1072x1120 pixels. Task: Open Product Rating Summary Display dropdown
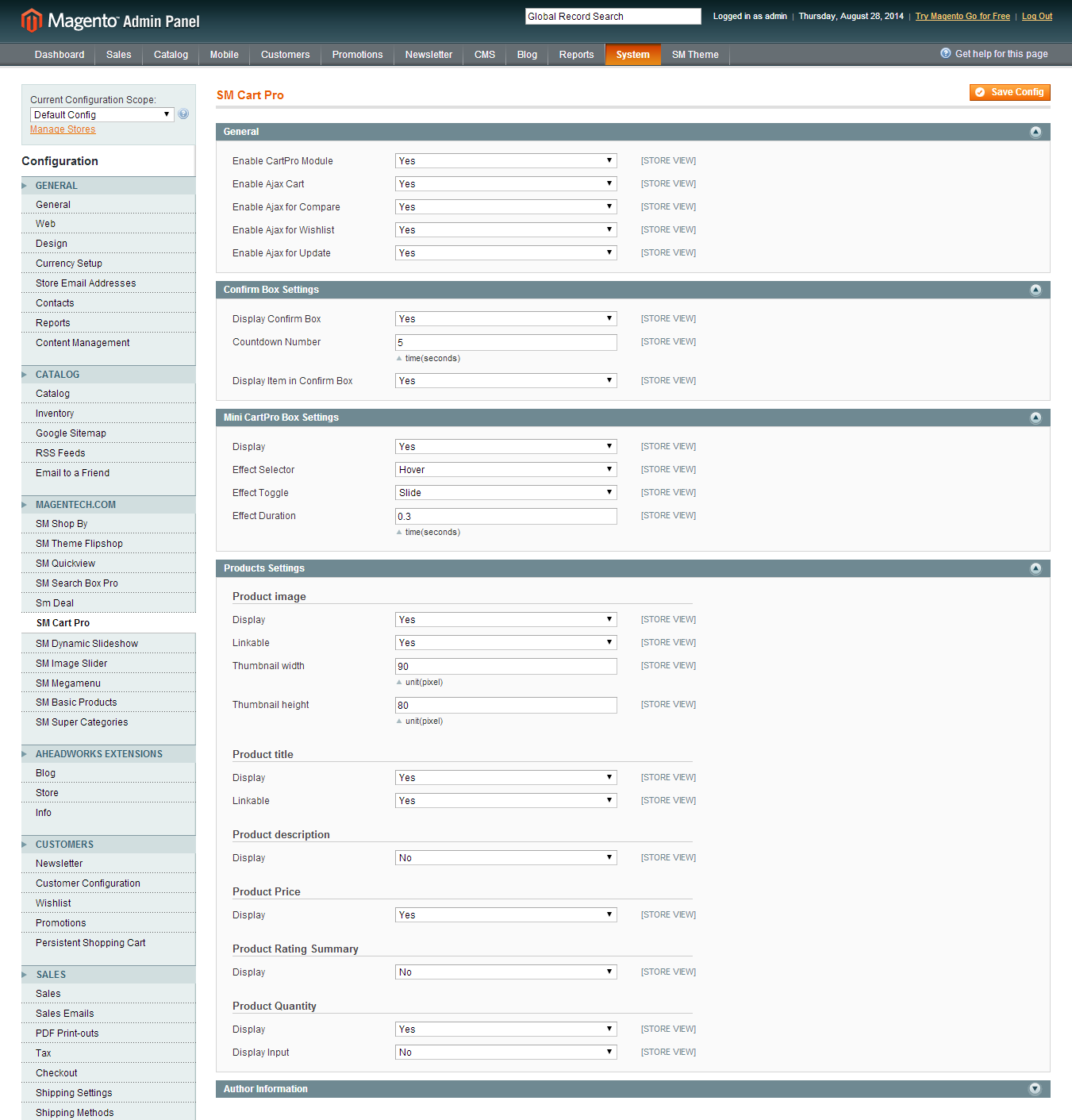pyautogui.click(x=506, y=972)
